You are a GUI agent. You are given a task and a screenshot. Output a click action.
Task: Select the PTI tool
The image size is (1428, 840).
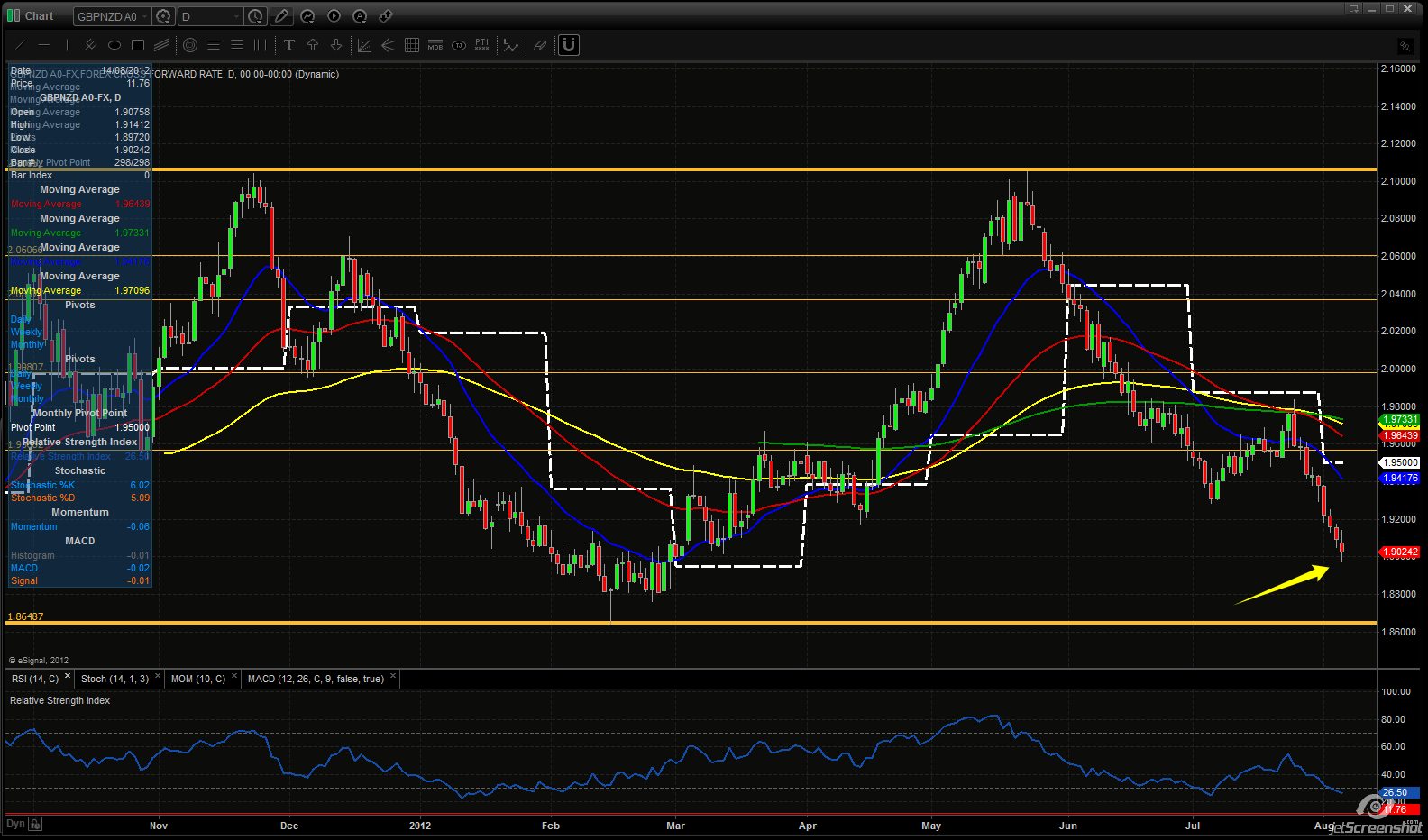[x=482, y=45]
